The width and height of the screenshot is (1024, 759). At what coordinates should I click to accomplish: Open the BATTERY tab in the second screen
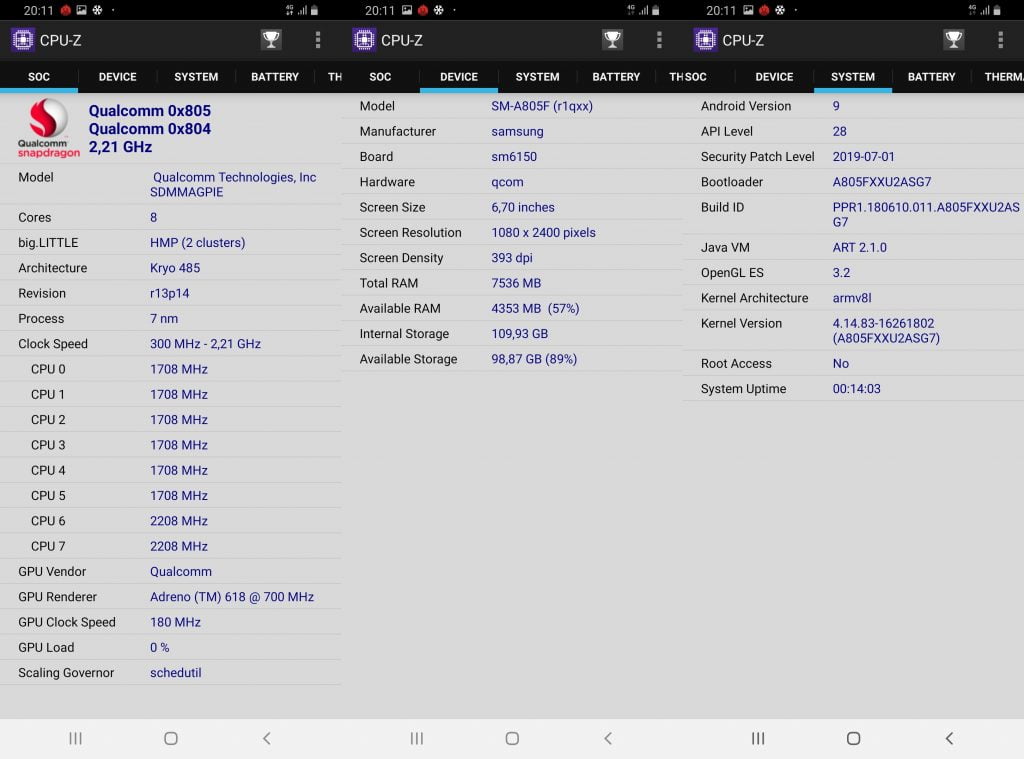click(x=616, y=76)
